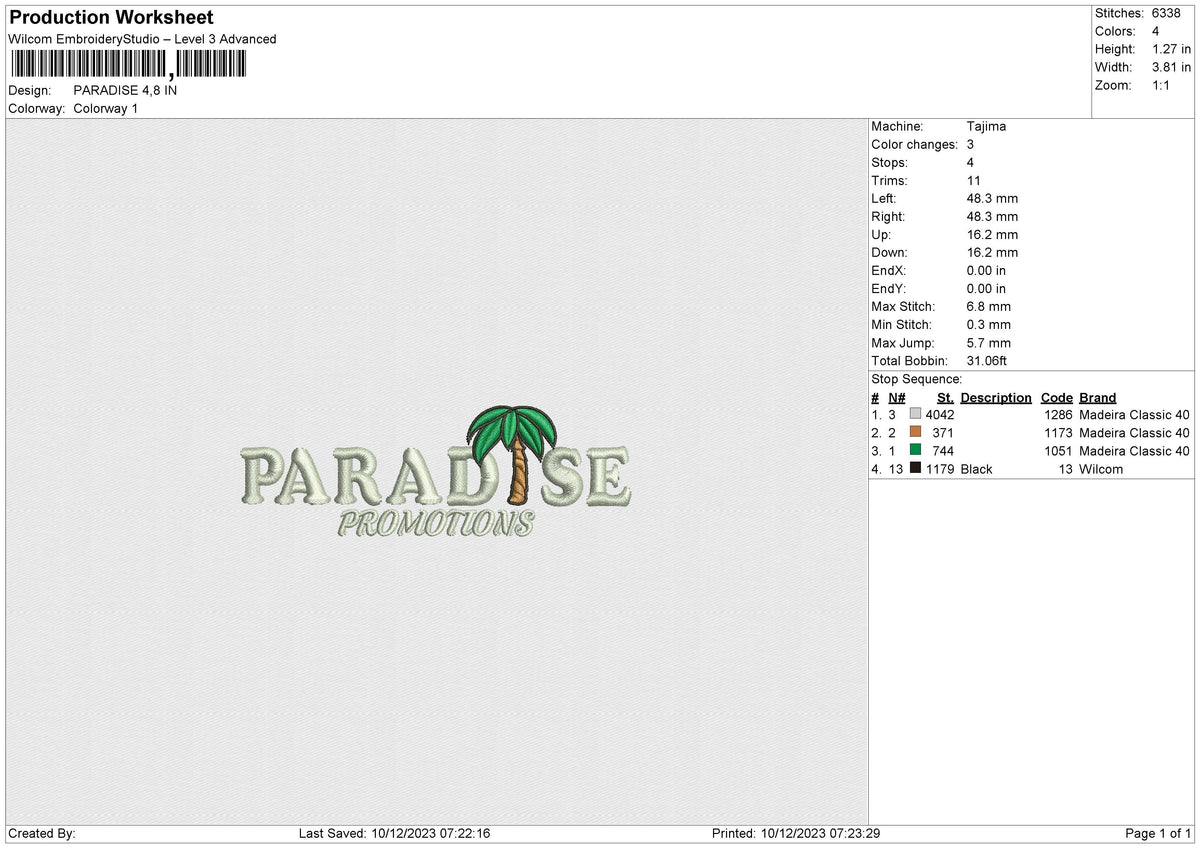Click the Color changes value 3
Image resolution: width=1200 pixels, height=848 pixels.
click(971, 144)
